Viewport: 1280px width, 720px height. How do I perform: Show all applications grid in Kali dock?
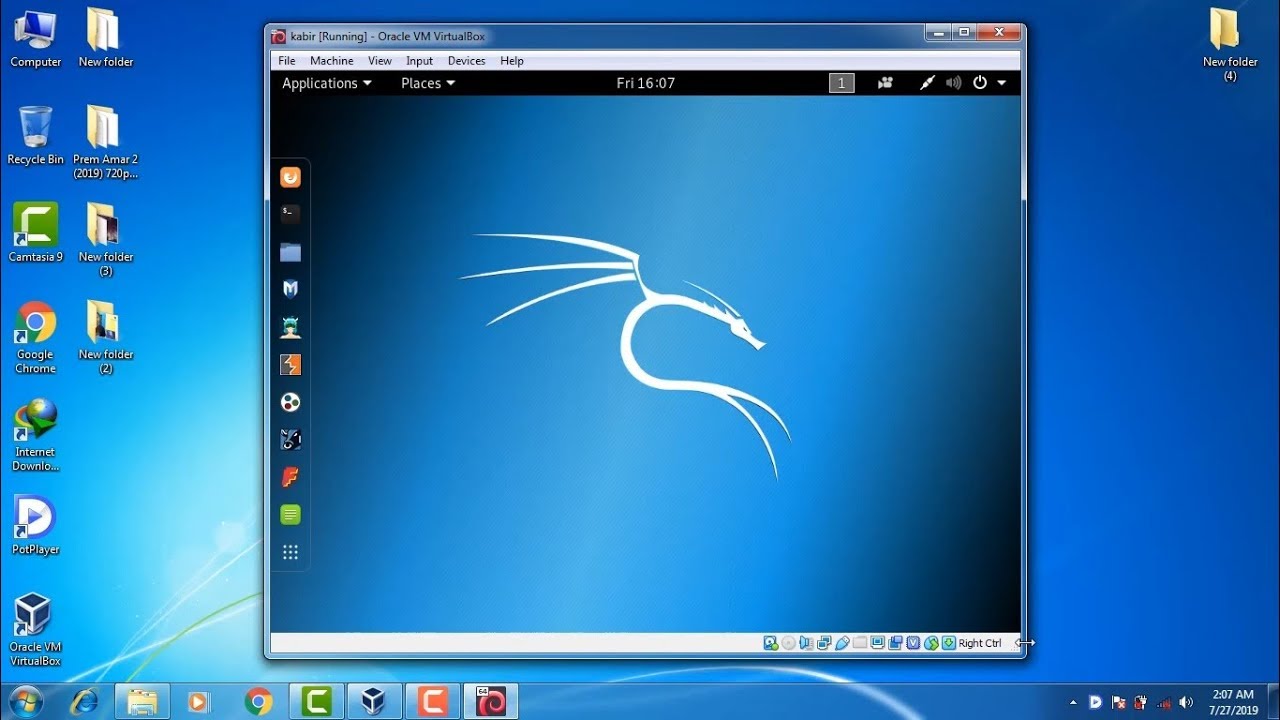290,552
